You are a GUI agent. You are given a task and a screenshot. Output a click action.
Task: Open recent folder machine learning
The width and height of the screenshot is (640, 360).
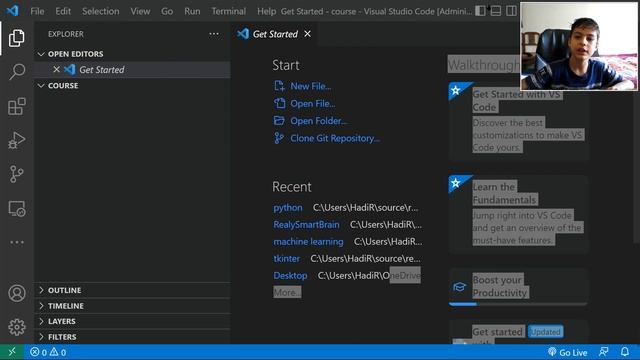point(308,242)
